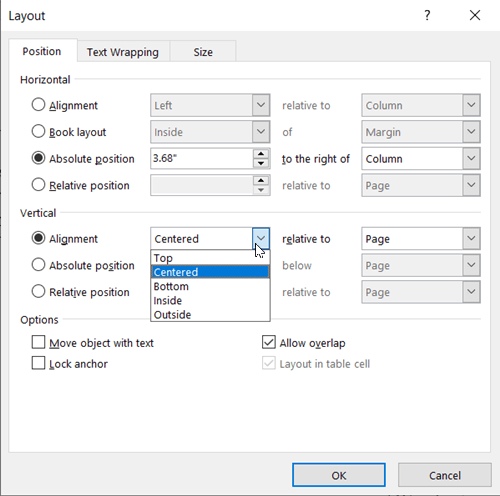Viewport: 500px width, 496px height.
Task: Pick Inside from the vertical alignment list
Action: pyautogui.click(x=210, y=301)
